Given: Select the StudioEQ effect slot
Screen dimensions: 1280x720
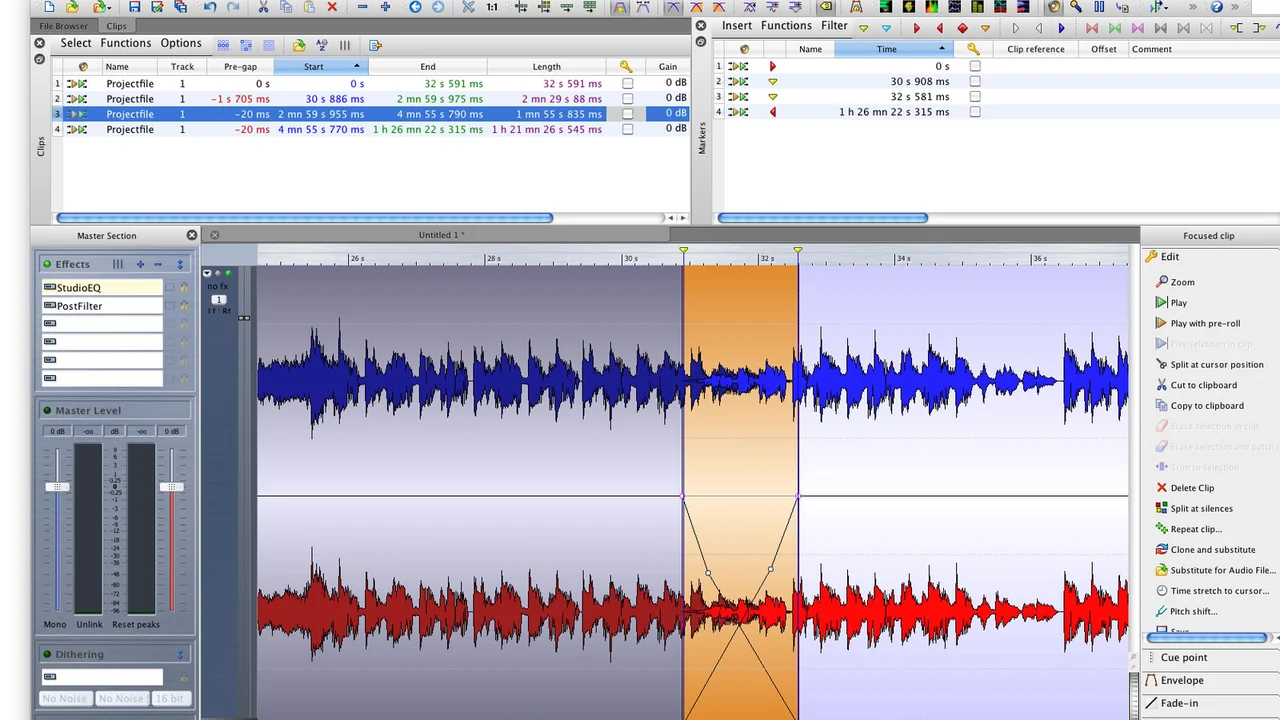Looking at the screenshot, I should point(102,288).
